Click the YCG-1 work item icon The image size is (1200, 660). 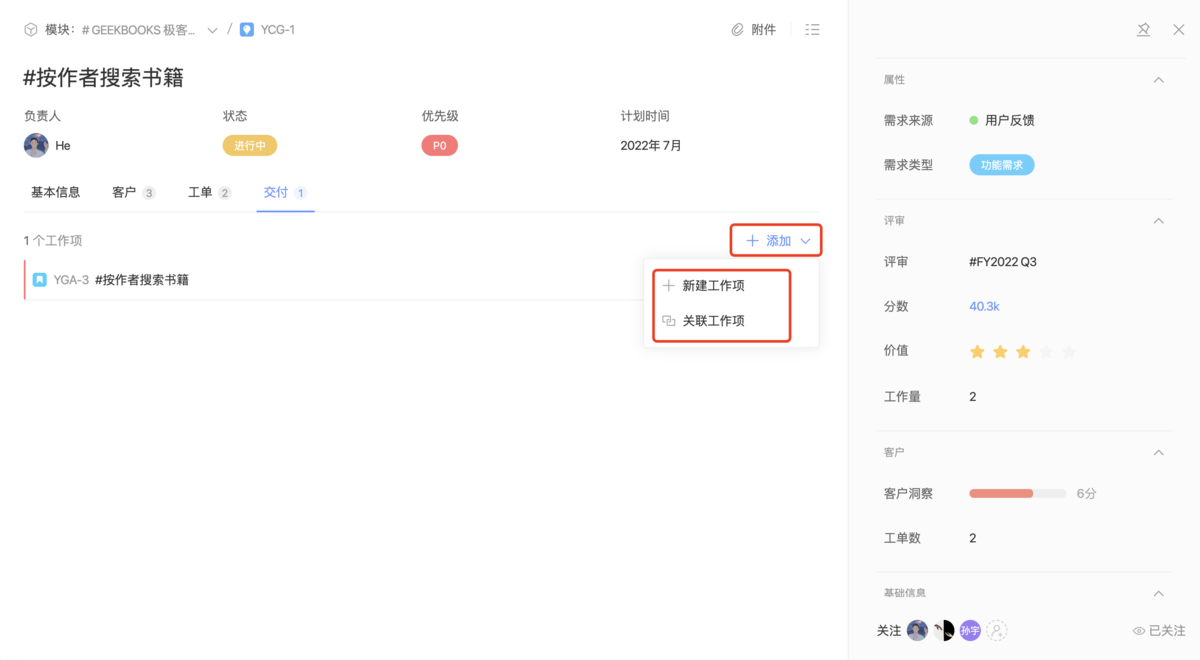pos(247,29)
